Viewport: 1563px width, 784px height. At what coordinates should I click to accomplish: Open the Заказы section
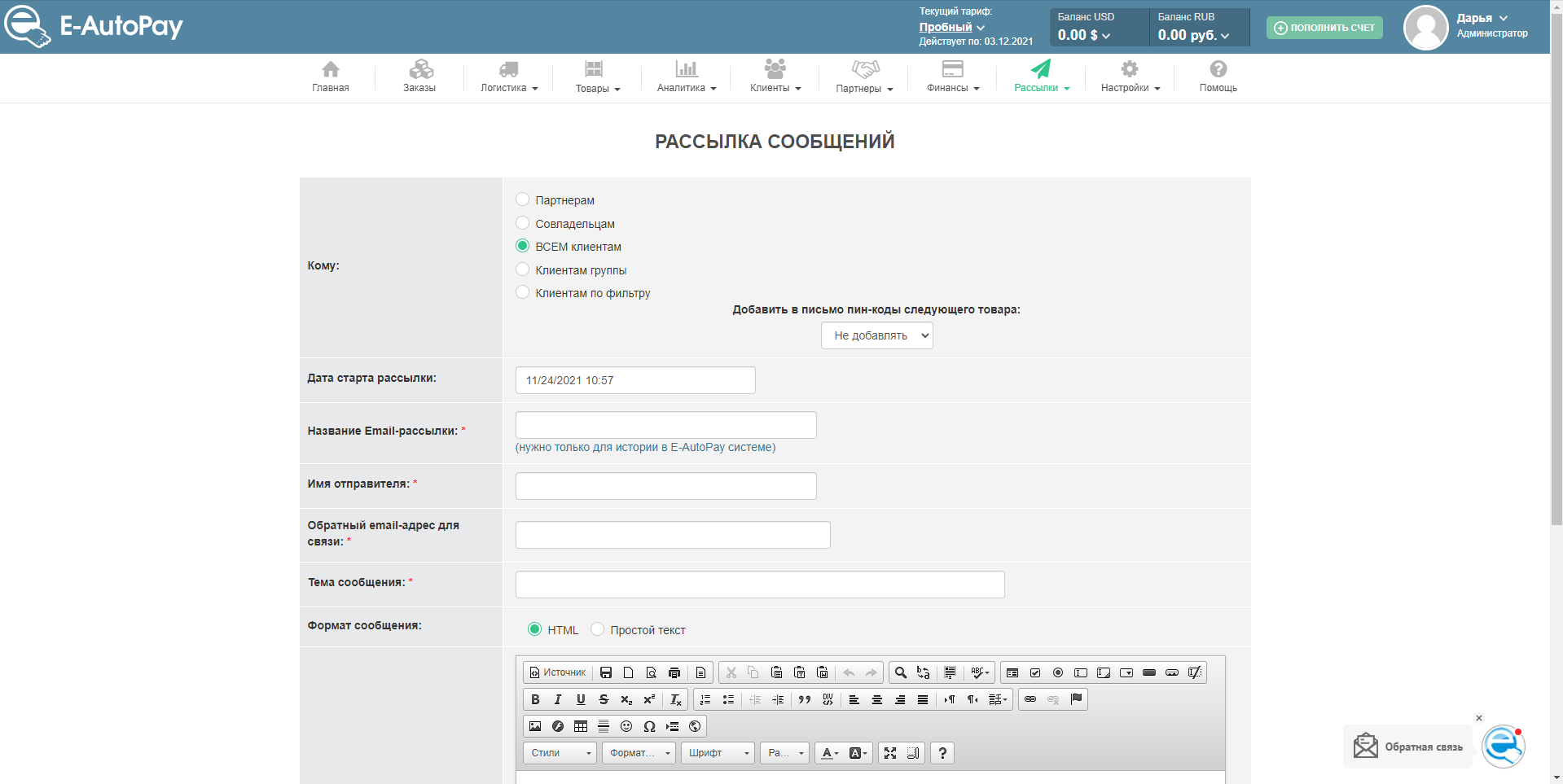pos(419,77)
